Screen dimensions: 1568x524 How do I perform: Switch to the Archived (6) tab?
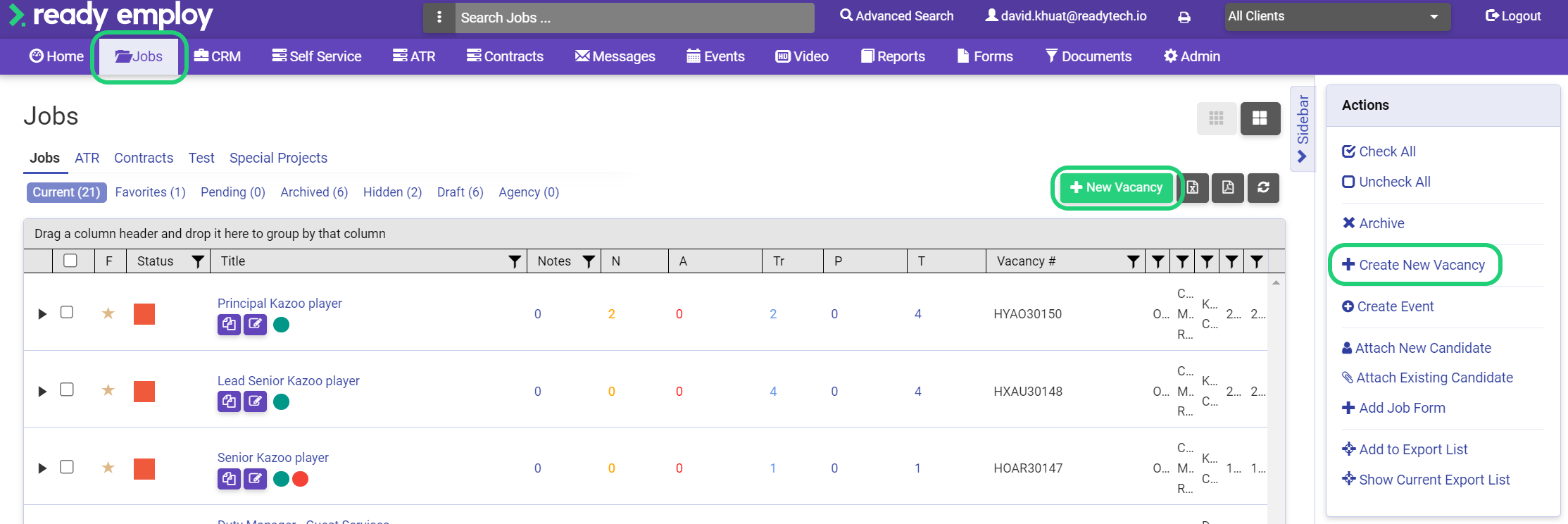[x=314, y=192]
